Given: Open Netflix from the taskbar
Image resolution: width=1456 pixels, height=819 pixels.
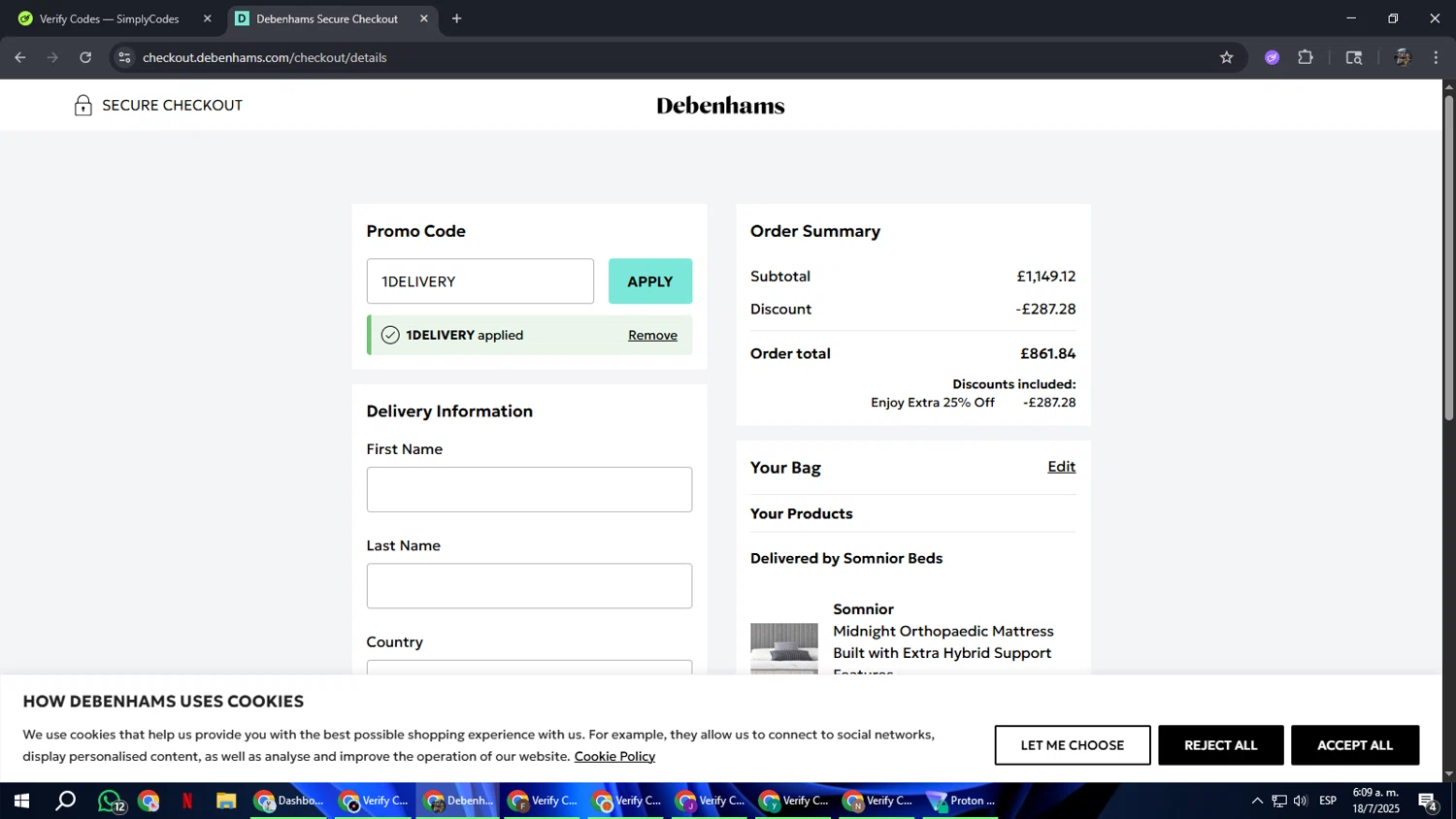Looking at the screenshot, I should [x=187, y=801].
